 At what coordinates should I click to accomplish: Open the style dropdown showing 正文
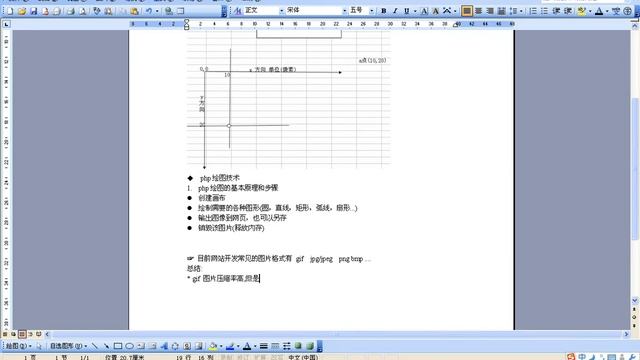click(282, 11)
